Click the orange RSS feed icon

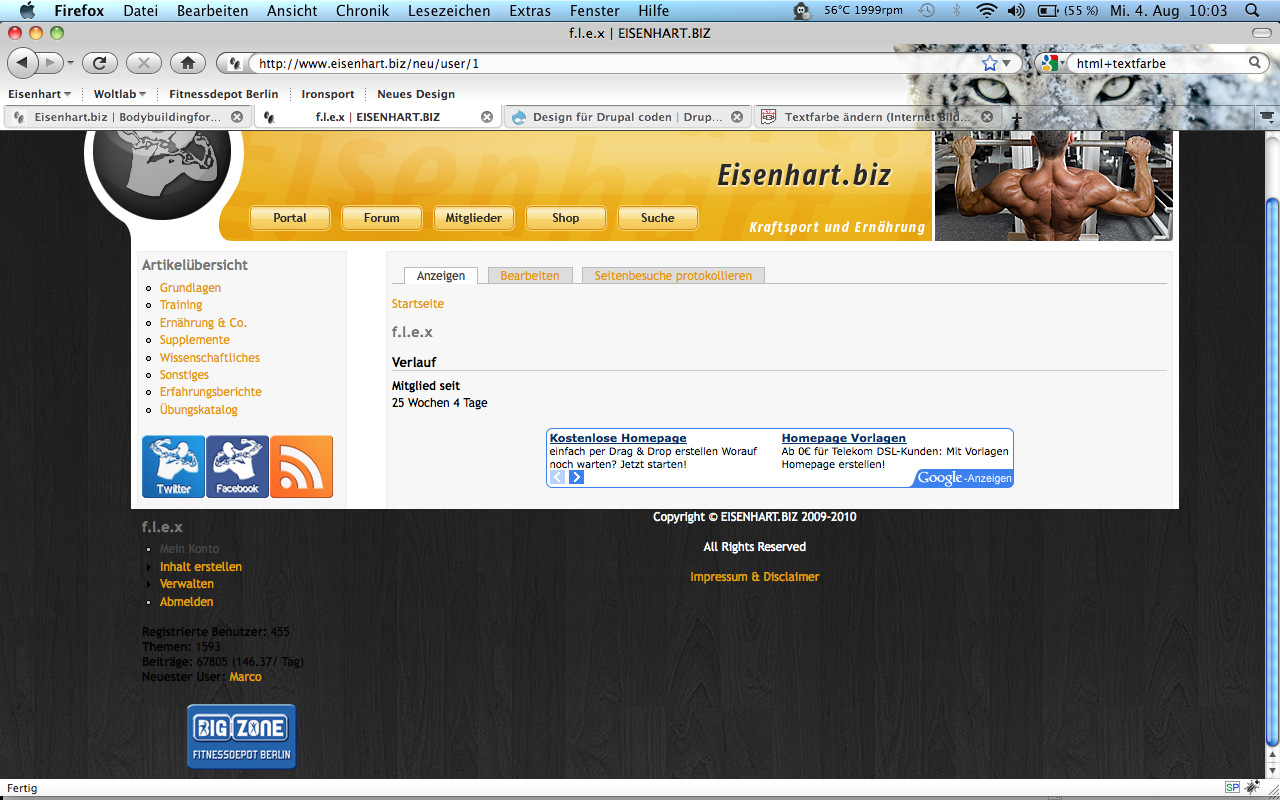click(301, 466)
